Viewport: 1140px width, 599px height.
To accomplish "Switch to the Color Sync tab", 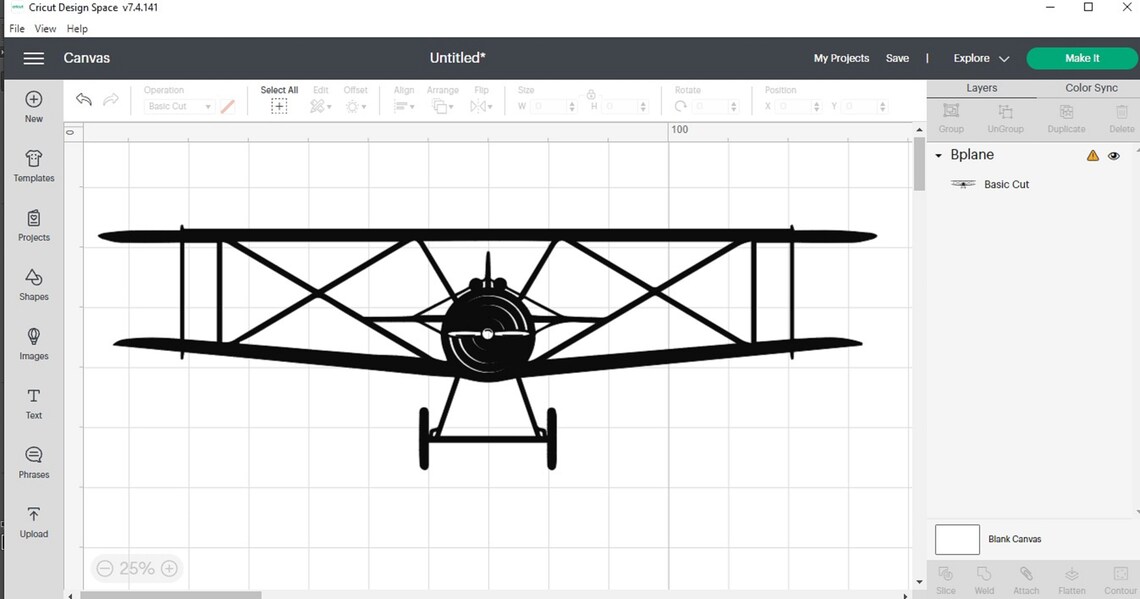I will (1090, 87).
